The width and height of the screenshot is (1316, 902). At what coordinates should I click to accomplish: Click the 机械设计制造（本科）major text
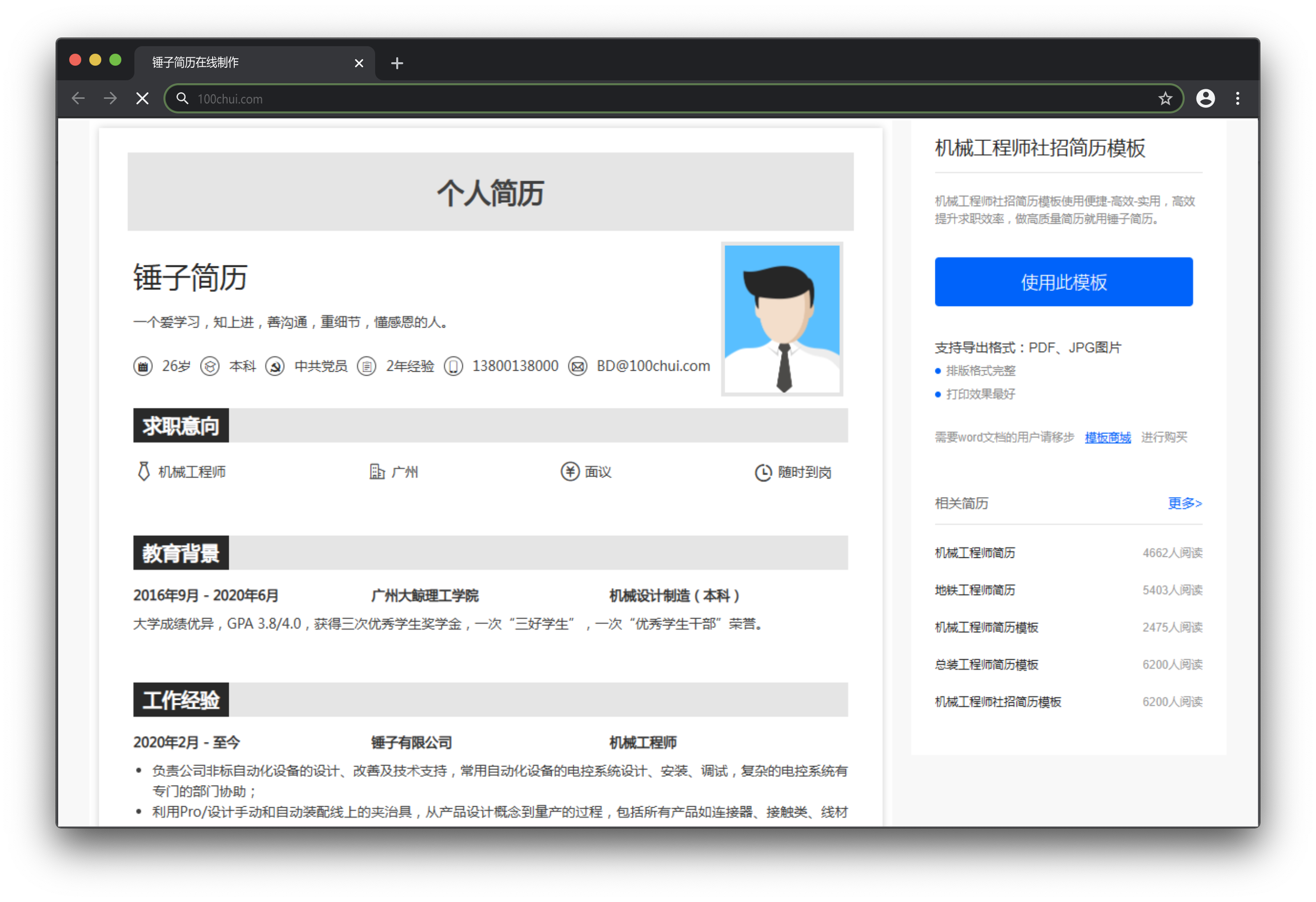(x=675, y=595)
